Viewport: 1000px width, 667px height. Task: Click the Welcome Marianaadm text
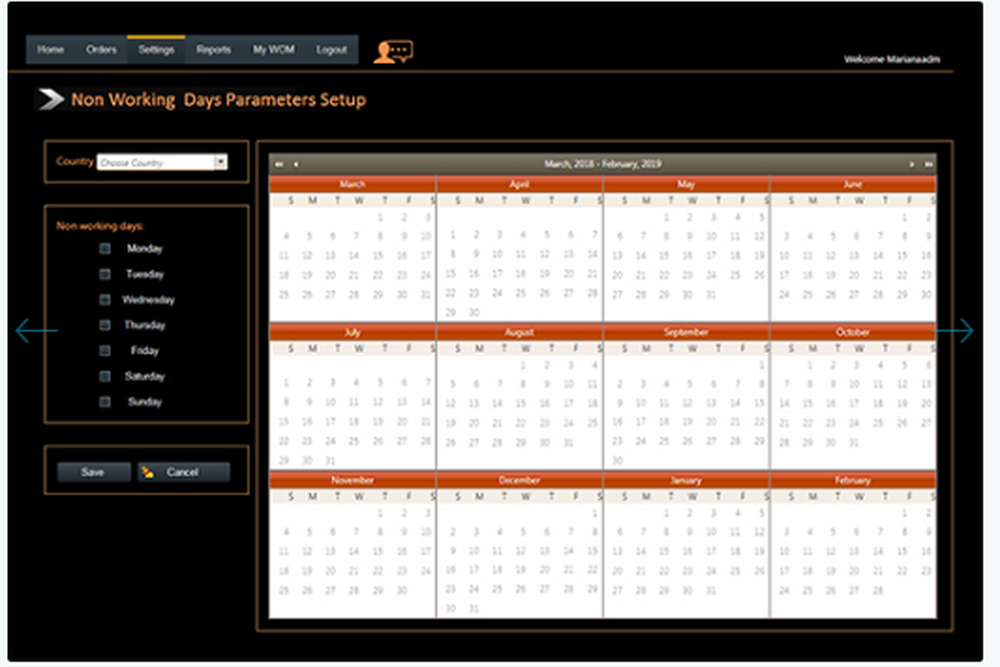892,59
